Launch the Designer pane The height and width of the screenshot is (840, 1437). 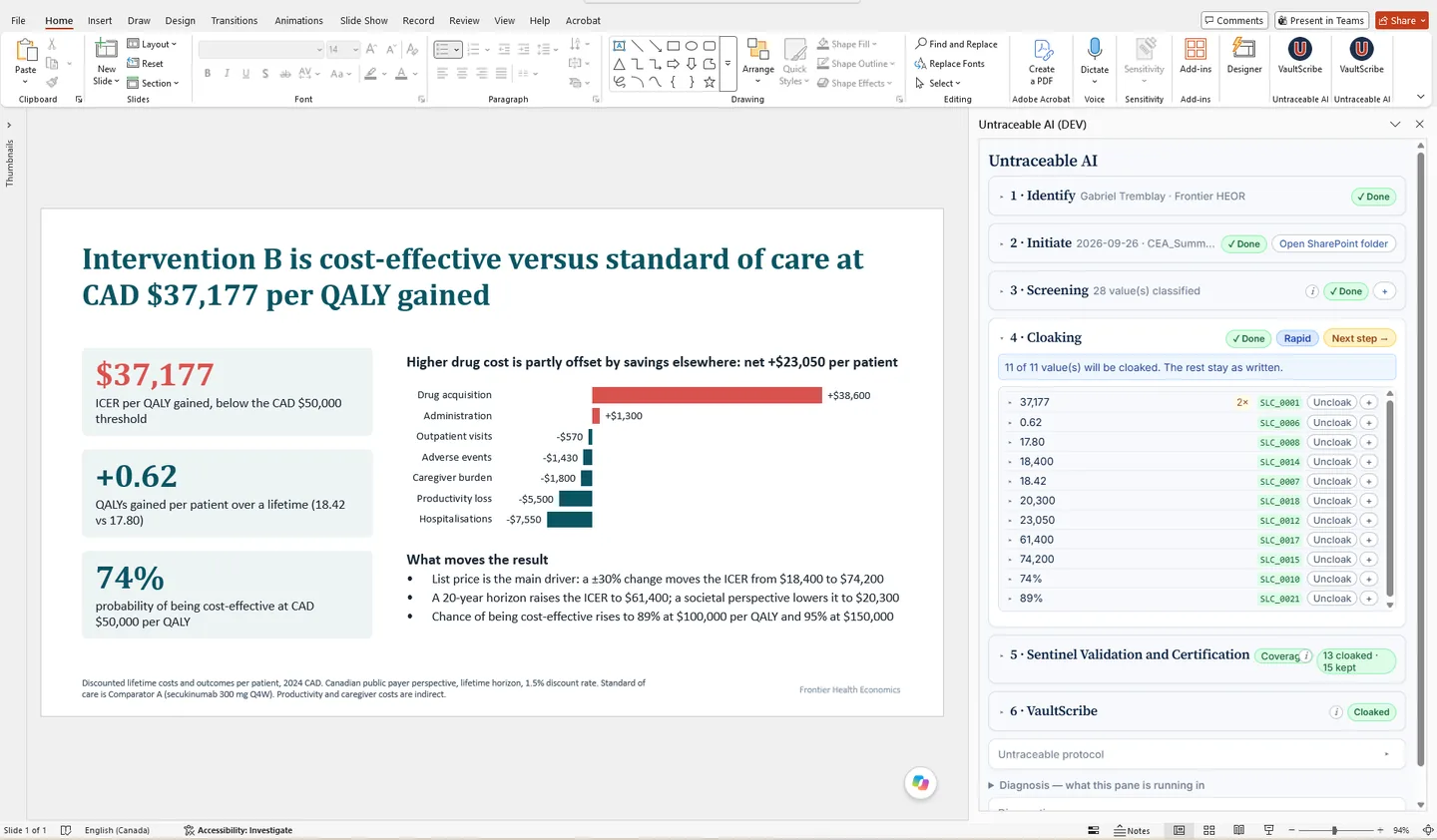1244,56
